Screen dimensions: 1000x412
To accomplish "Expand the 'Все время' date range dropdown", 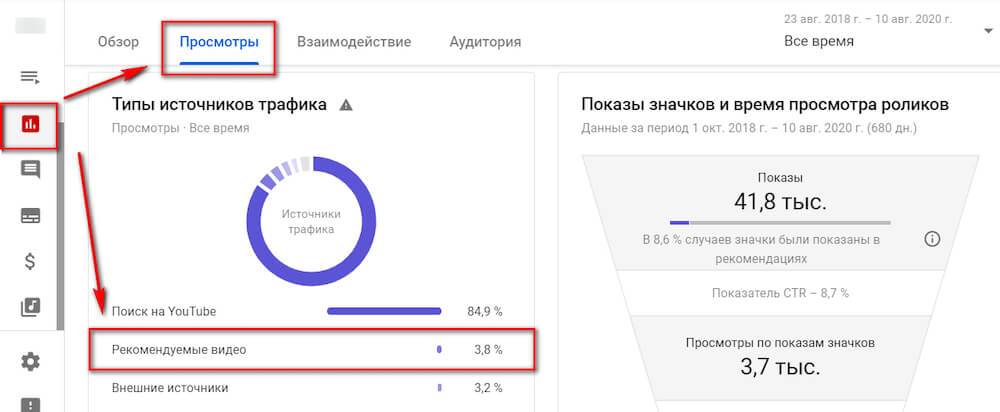I will (x=986, y=31).
